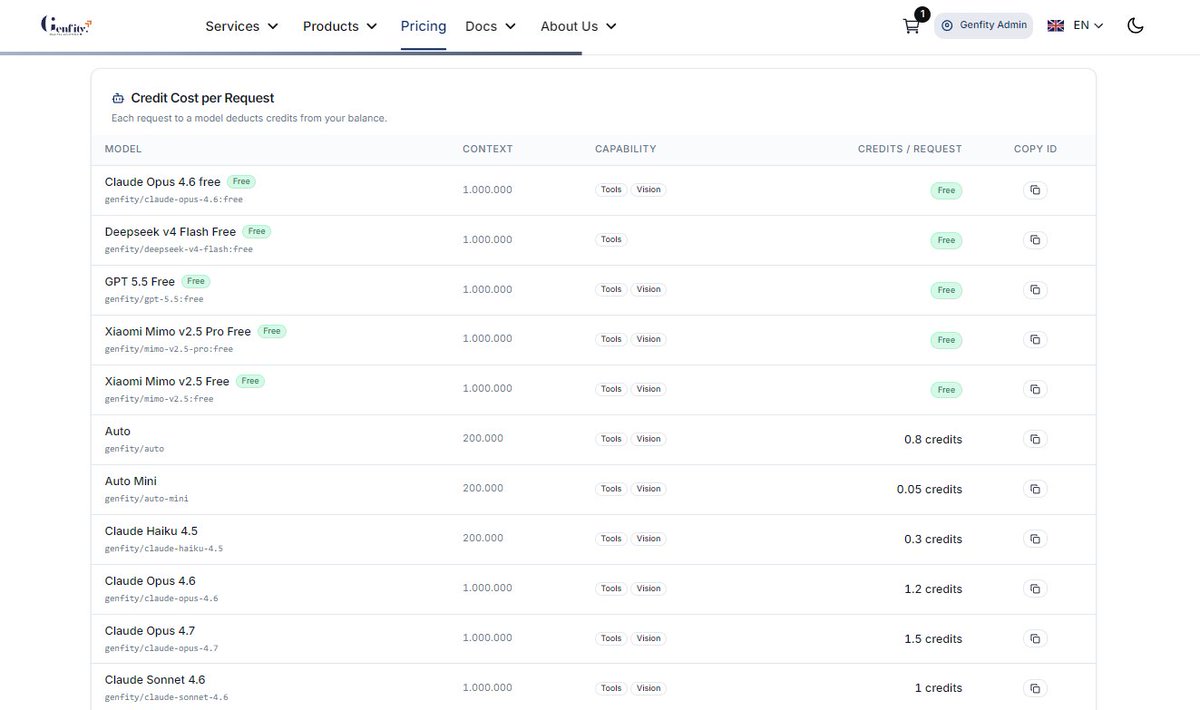1200x710 pixels.
Task: Click the Vision tag in Auto Mini row
Action: pyautogui.click(x=648, y=489)
